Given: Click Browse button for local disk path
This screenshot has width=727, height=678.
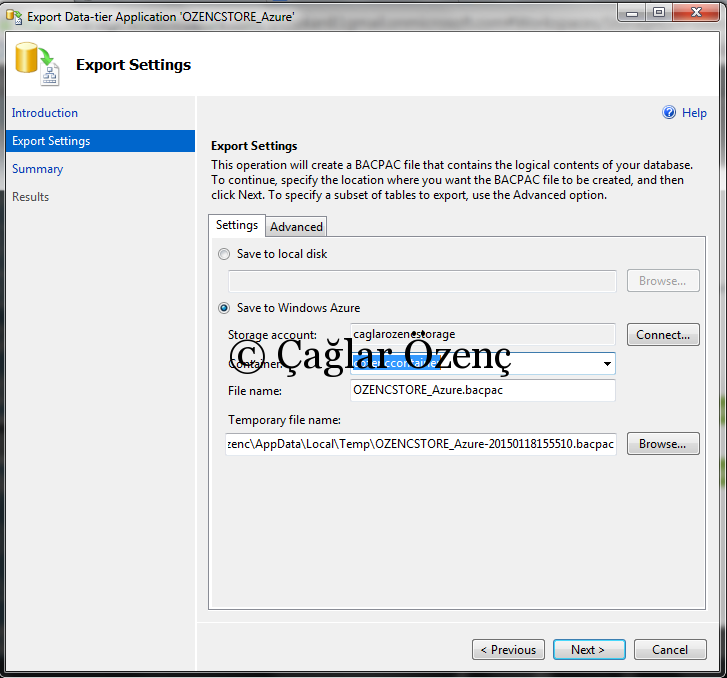Looking at the screenshot, I should 663,281.
